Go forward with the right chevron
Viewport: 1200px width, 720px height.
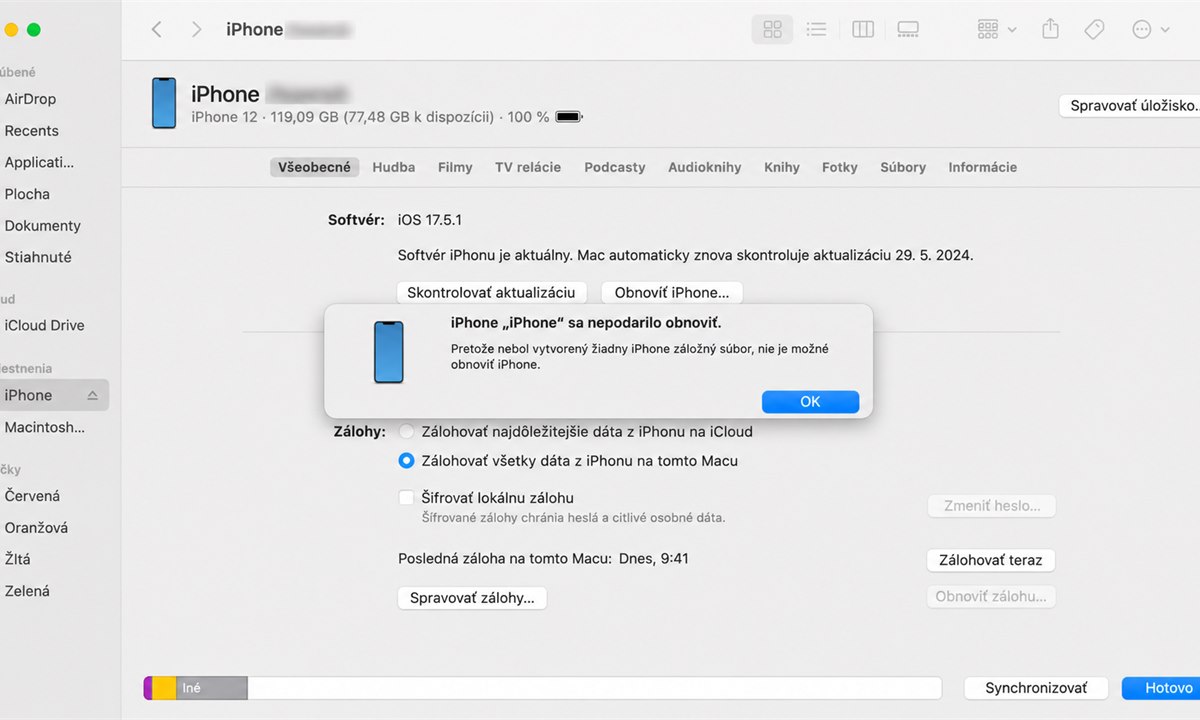coord(196,30)
